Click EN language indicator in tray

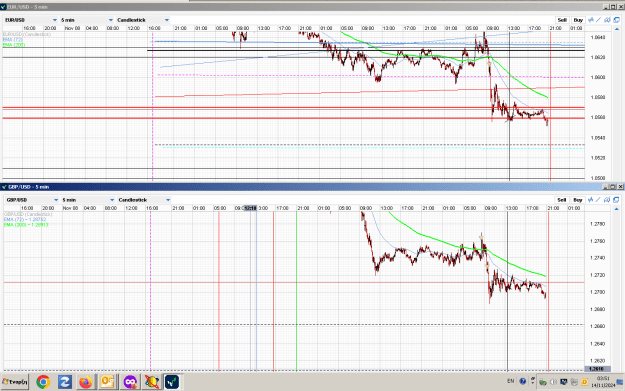(x=511, y=381)
